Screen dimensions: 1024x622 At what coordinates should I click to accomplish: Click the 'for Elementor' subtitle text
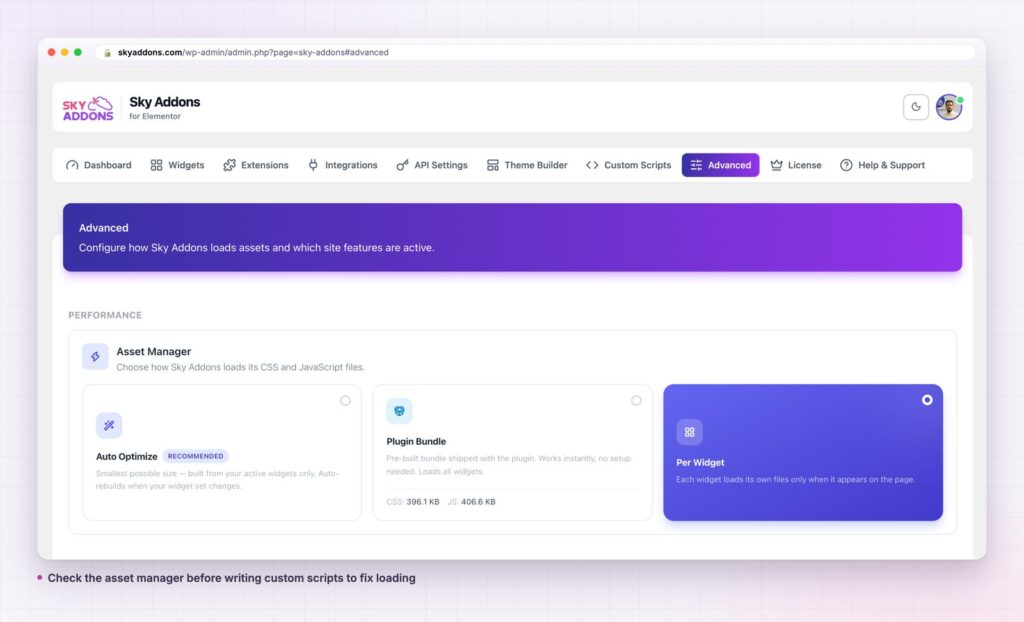point(155,116)
